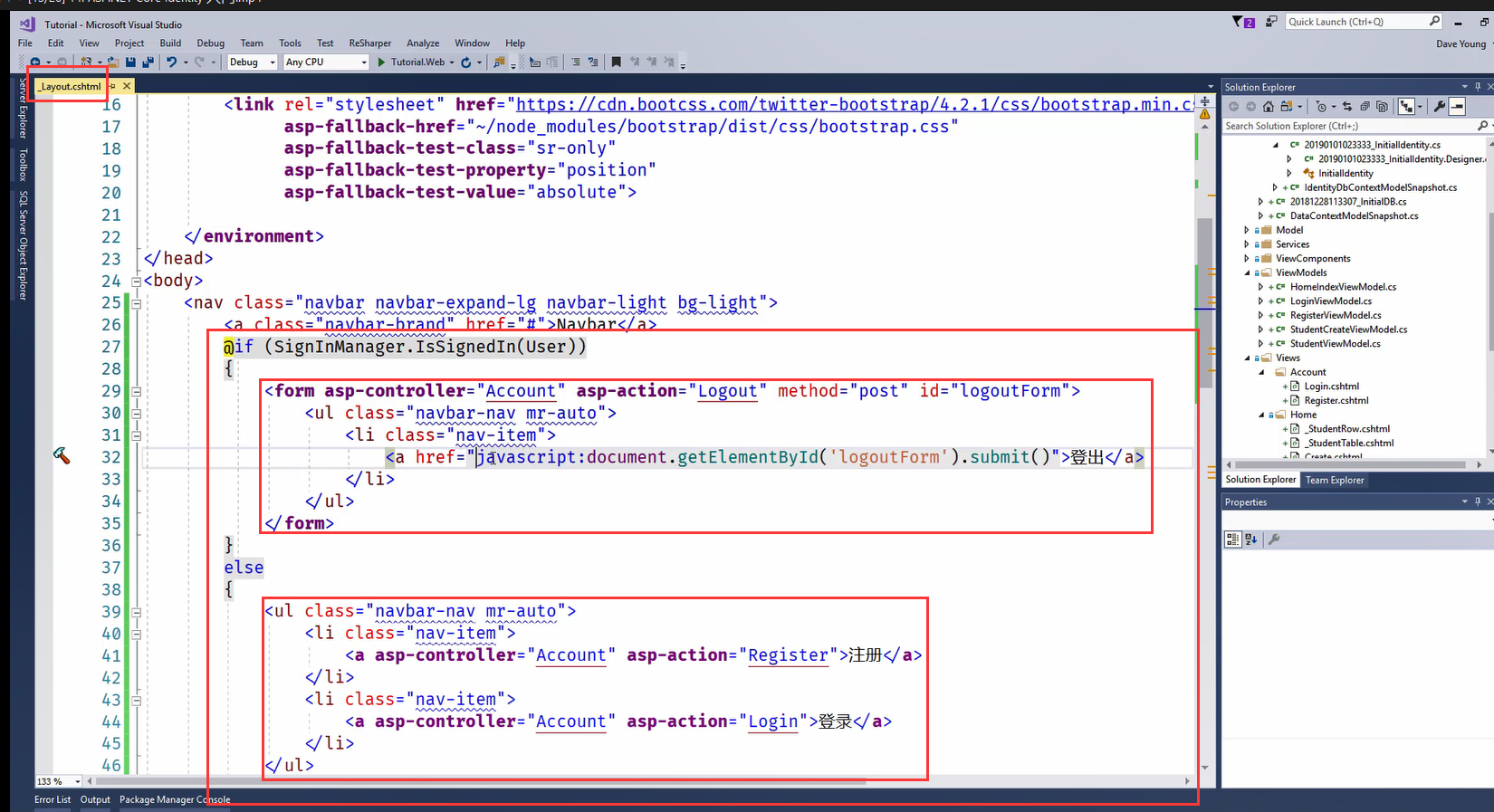Open Login.cshtml in Solution Explorer
The height and width of the screenshot is (812, 1494).
[x=1331, y=387]
